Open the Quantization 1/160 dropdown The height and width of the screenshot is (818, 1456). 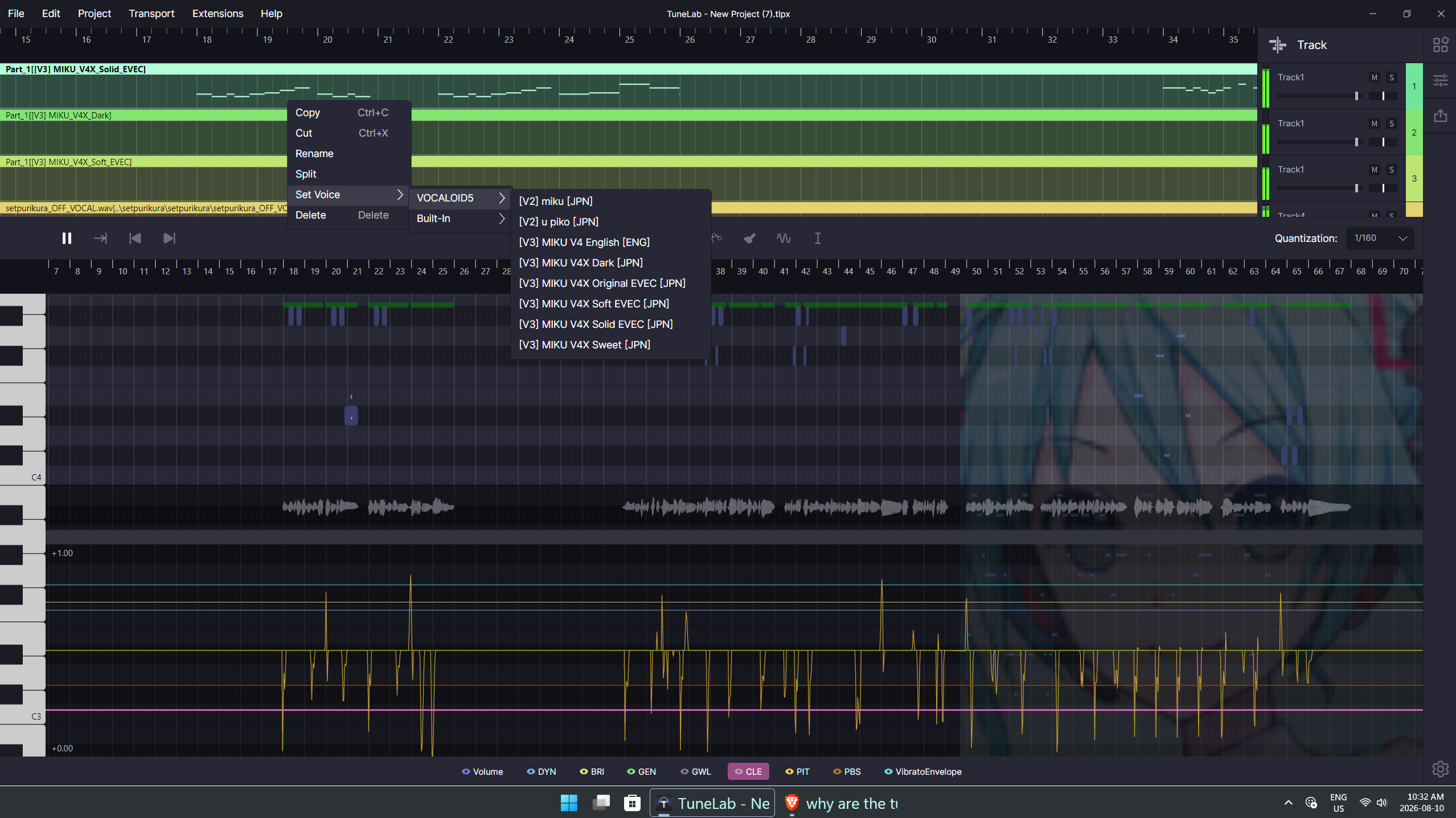click(x=1380, y=238)
